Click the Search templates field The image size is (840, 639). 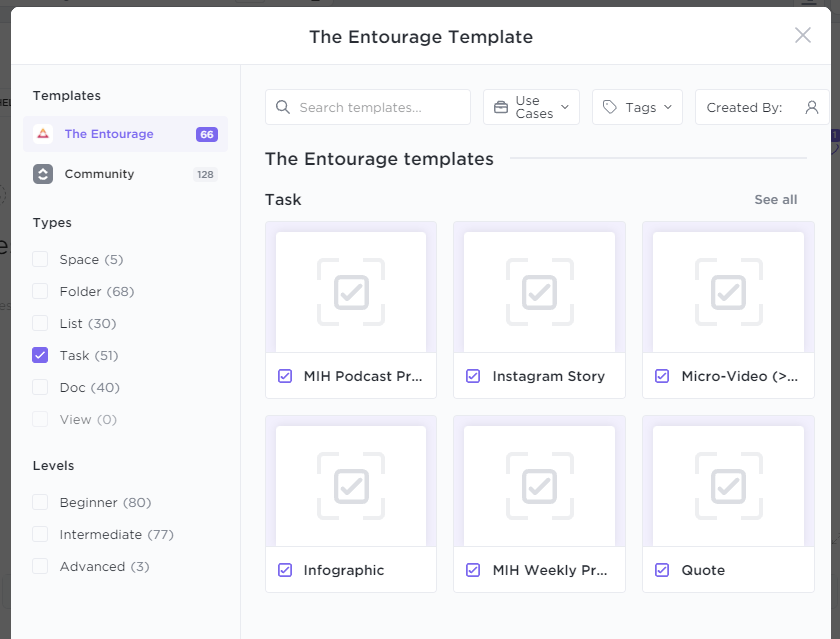coord(368,107)
